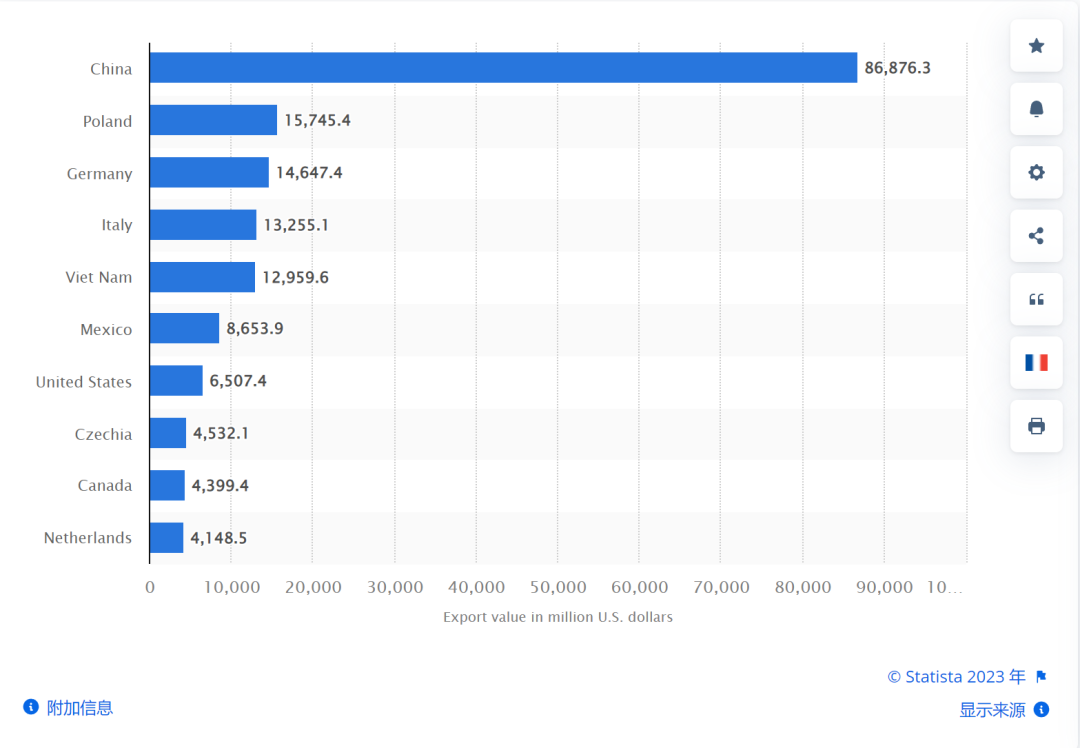Click the value 13,255.1

[x=296, y=225]
